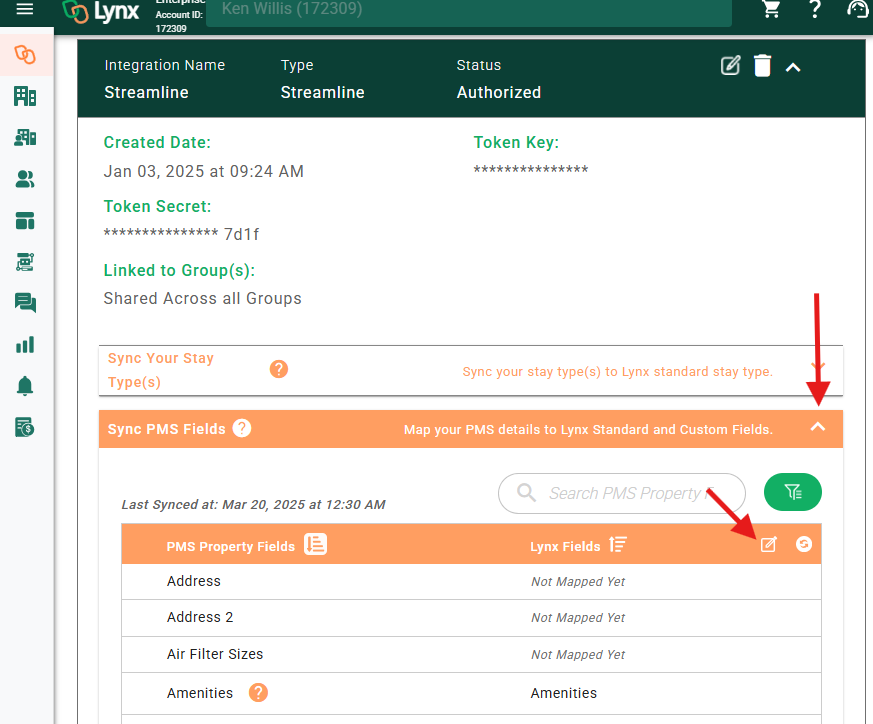The height and width of the screenshot is (724, 873).
Task: Click the Search PMS Property field
Action: pyautogui.click(x=621, y=493)
